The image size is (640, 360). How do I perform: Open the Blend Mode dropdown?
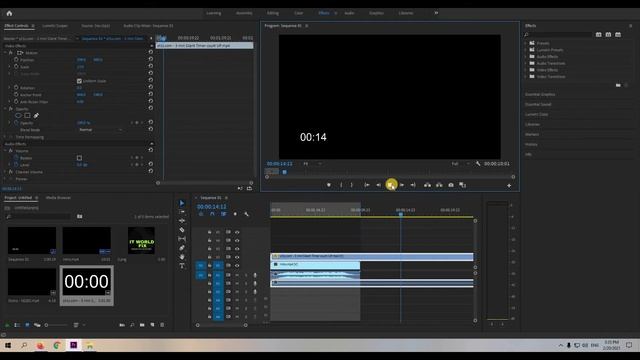[x=100, y=130]
